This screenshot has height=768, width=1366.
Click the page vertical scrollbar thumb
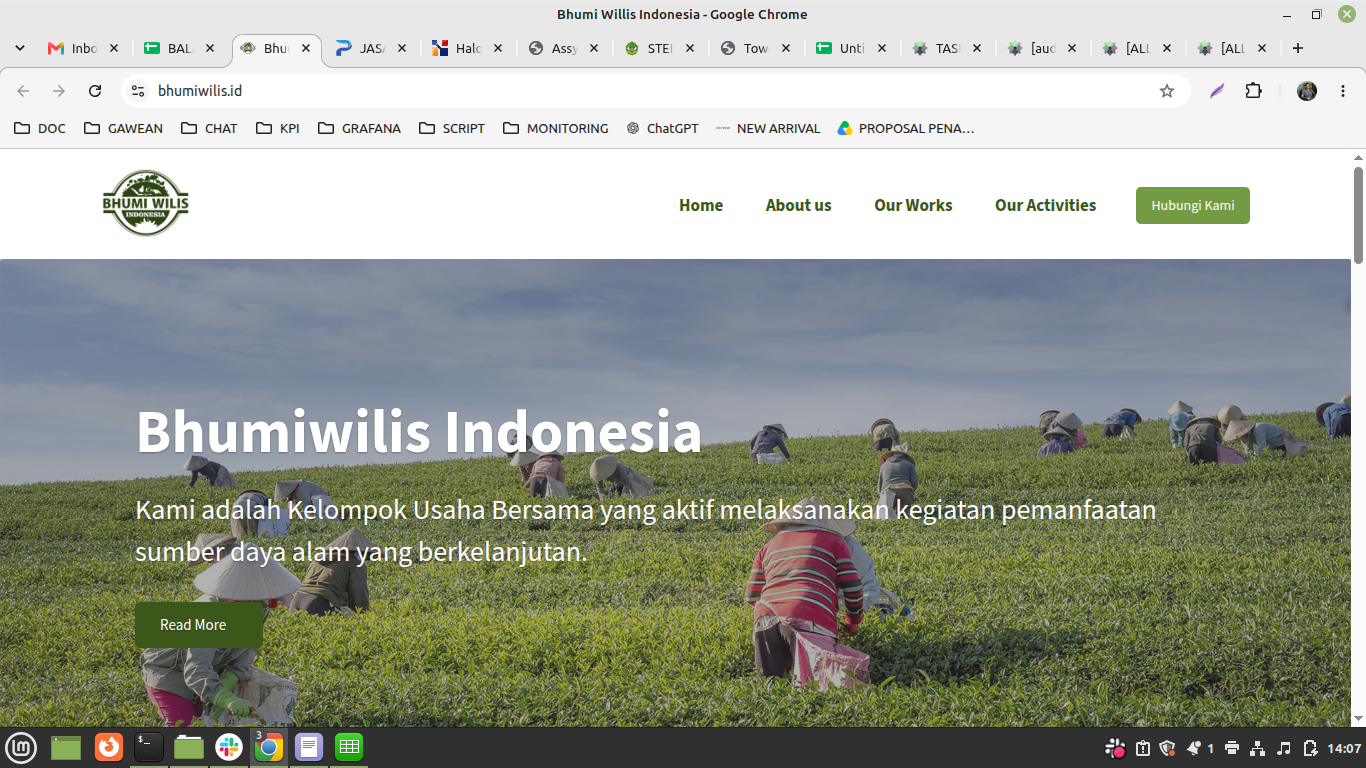(1358, 215)
